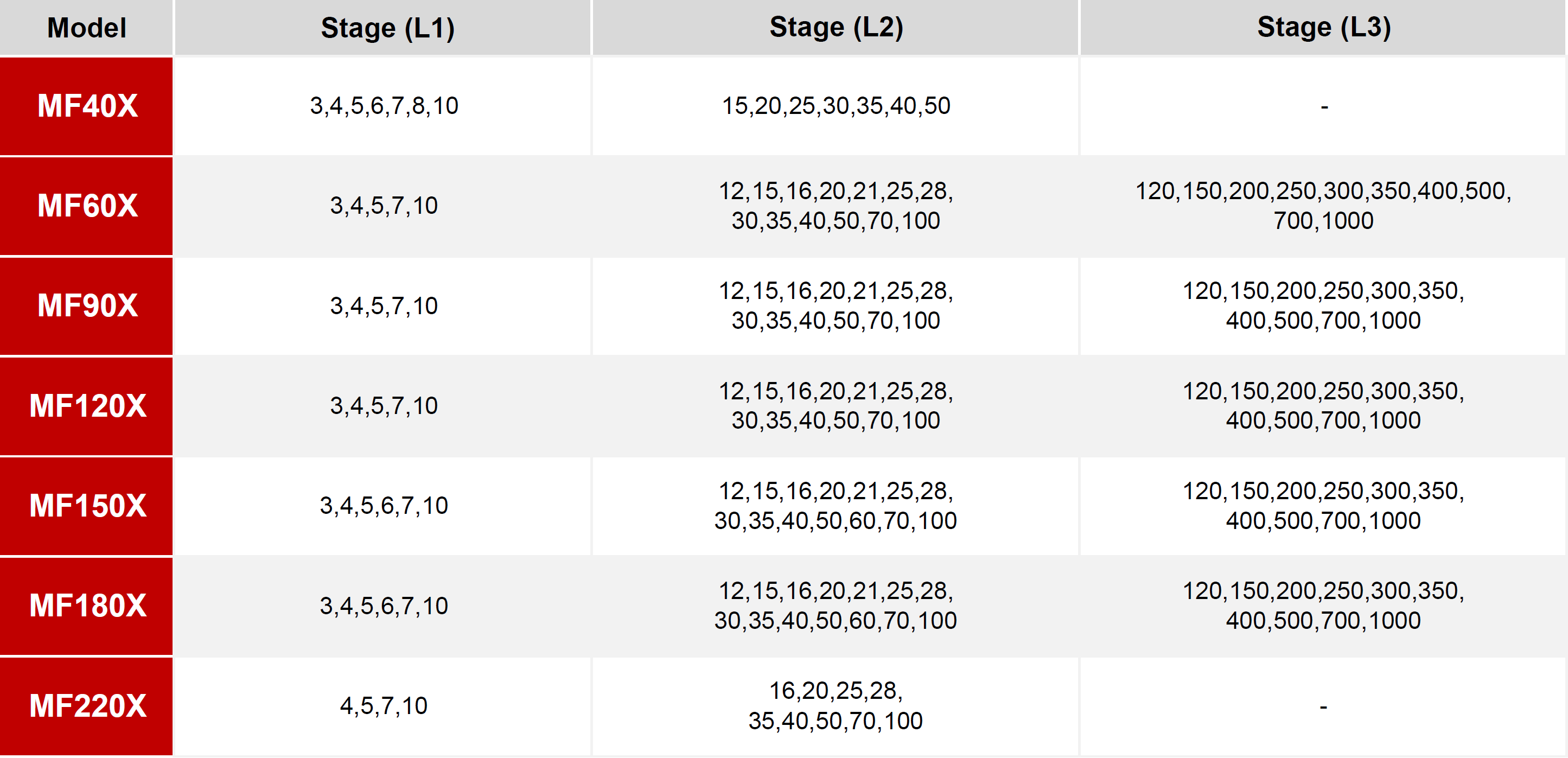This screenshot has width=1568, height=758.
Task: Select the MF150X model cell
Action: [86, 506]
